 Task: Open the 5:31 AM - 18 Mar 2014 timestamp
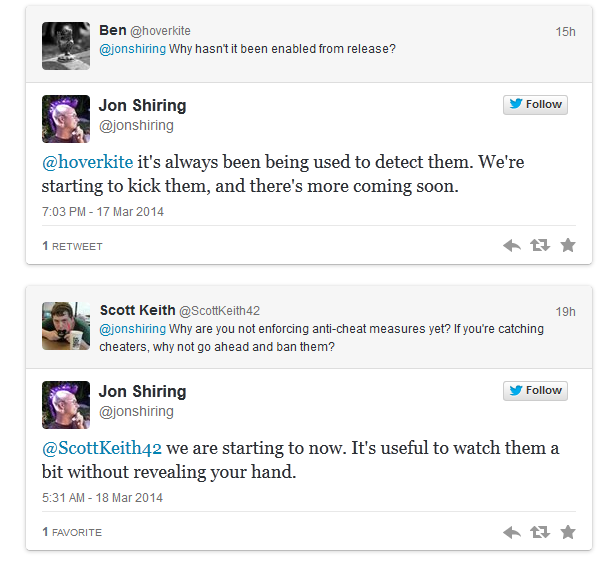(x=102, y=498)
